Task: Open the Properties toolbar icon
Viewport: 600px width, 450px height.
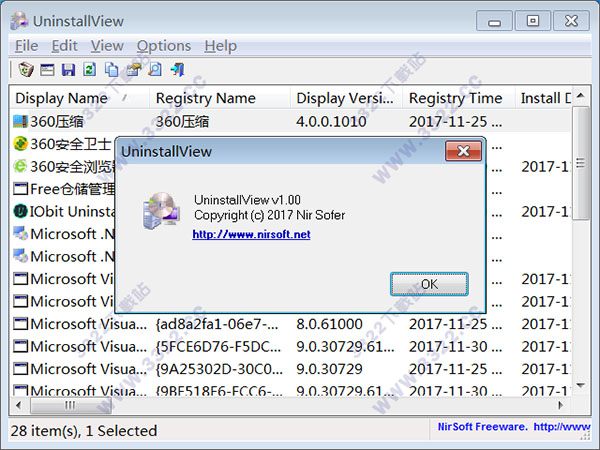Action: (47, 70)
